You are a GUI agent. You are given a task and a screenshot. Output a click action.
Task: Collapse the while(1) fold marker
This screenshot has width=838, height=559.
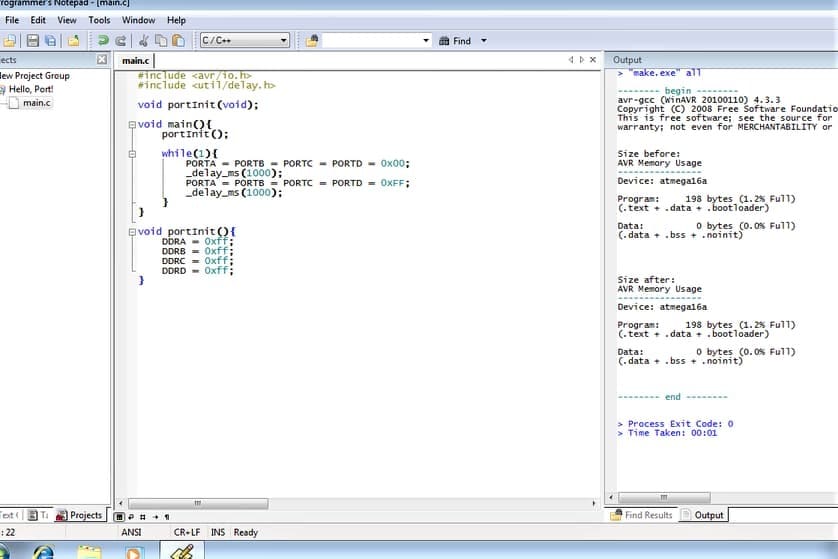(132, 154)
